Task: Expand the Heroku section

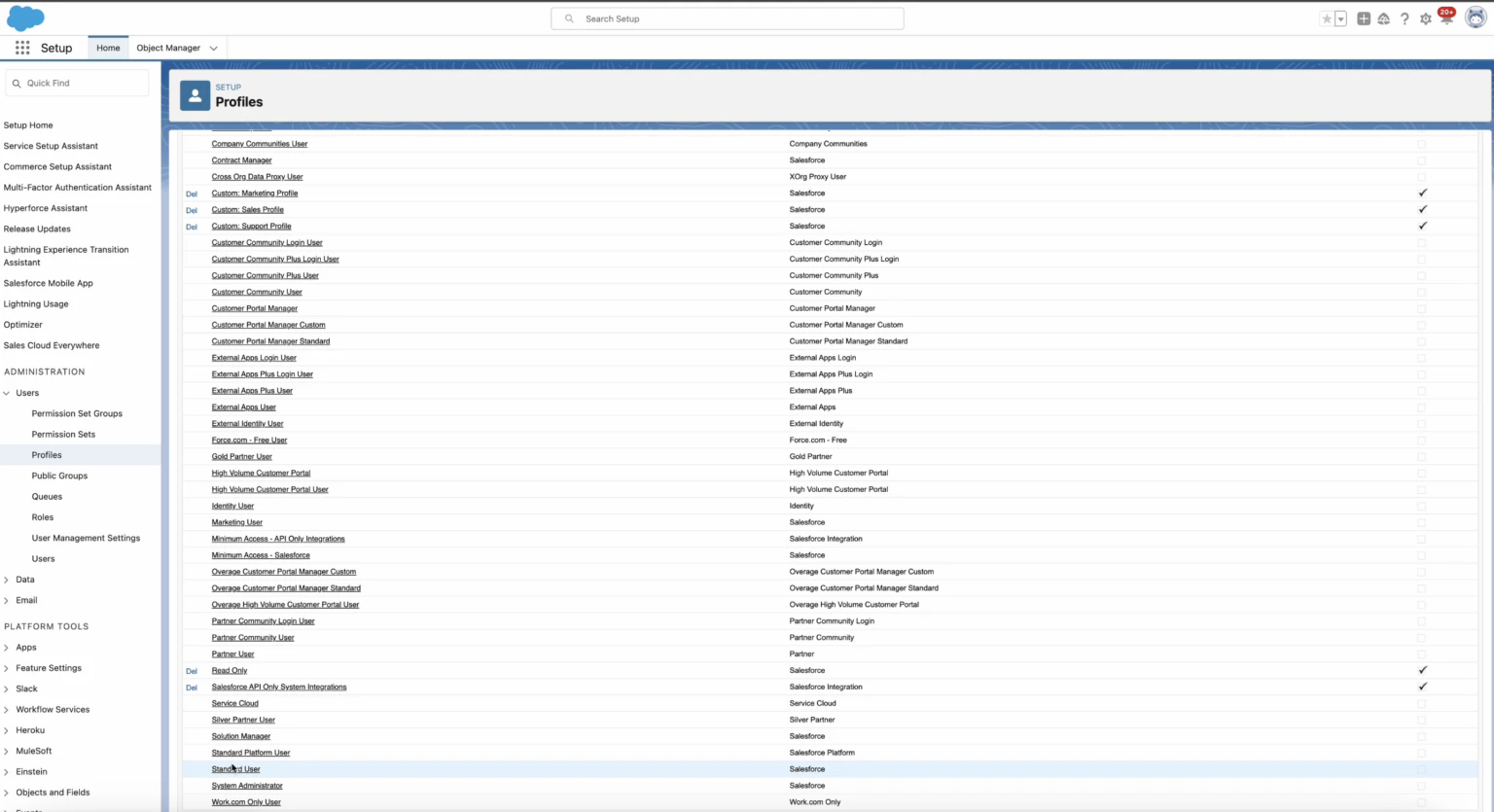Action: 7,730
